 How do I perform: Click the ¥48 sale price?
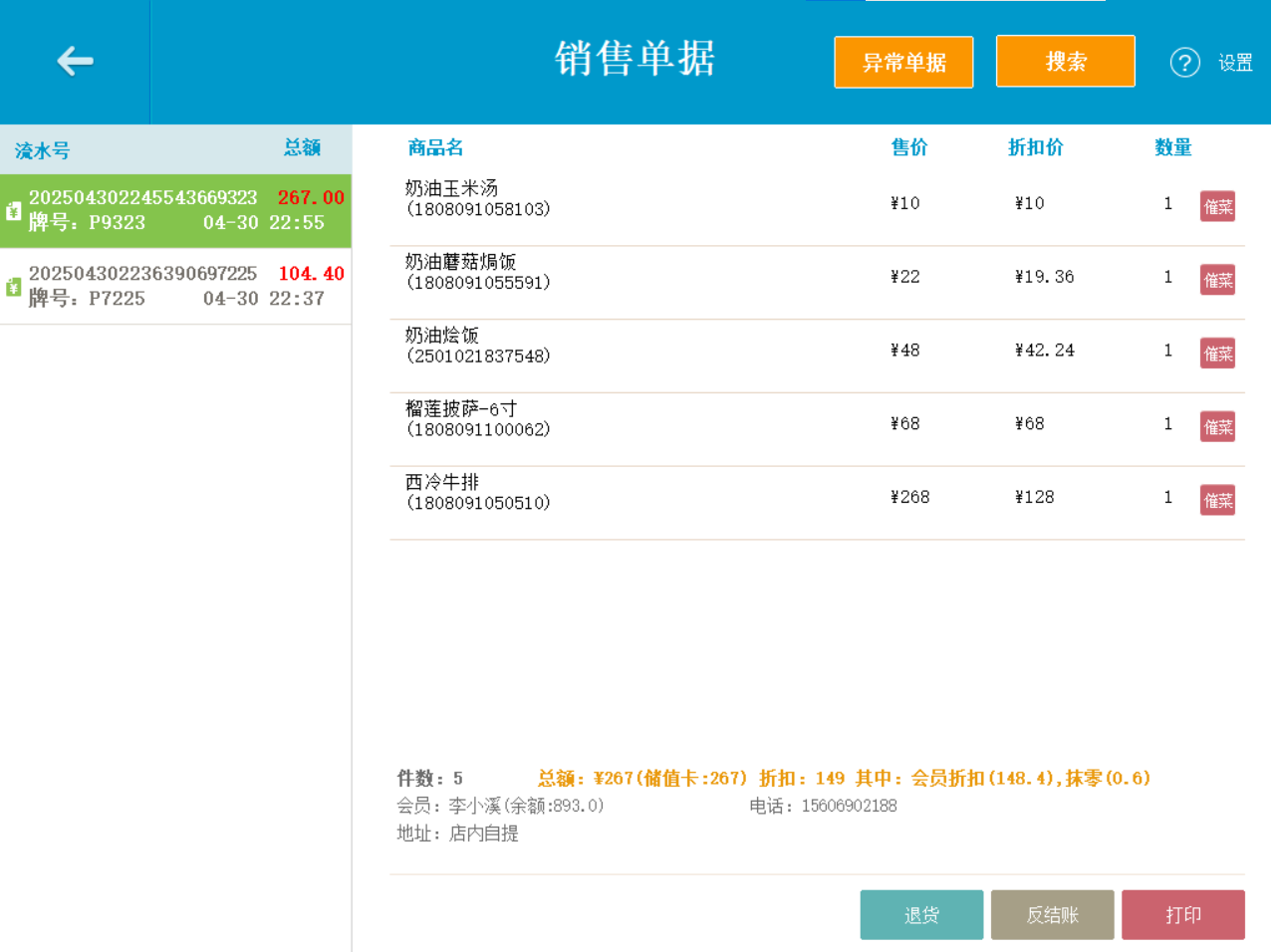coord(904,351)
